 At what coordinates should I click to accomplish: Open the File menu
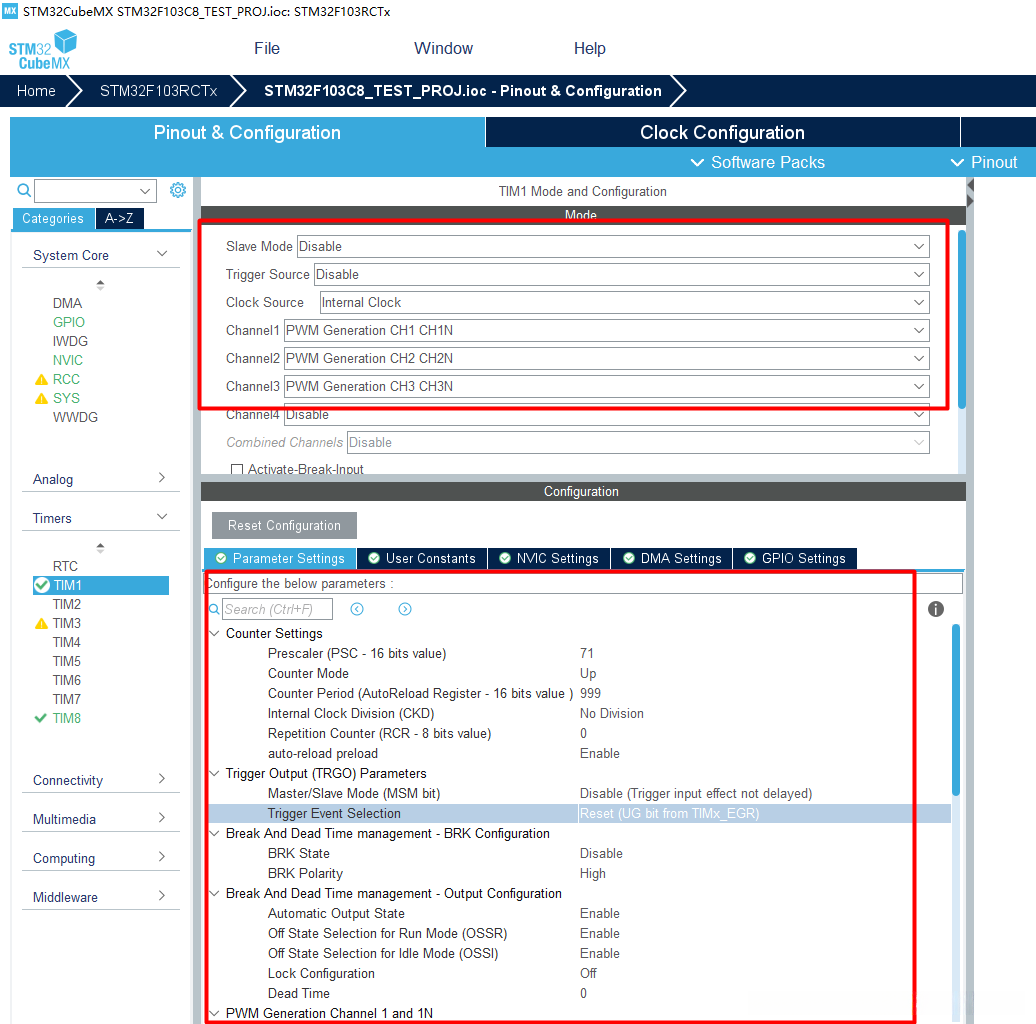267,48
